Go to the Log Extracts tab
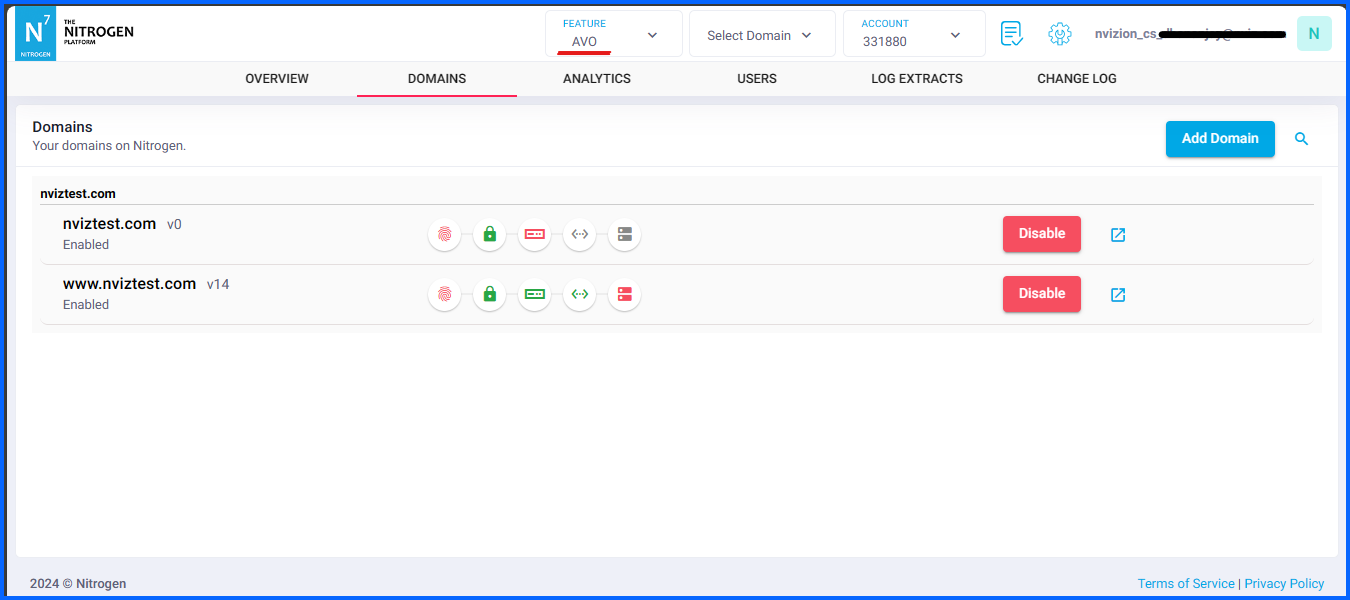The height and width of the screenshot is (600, 1350). coord(916,78)
